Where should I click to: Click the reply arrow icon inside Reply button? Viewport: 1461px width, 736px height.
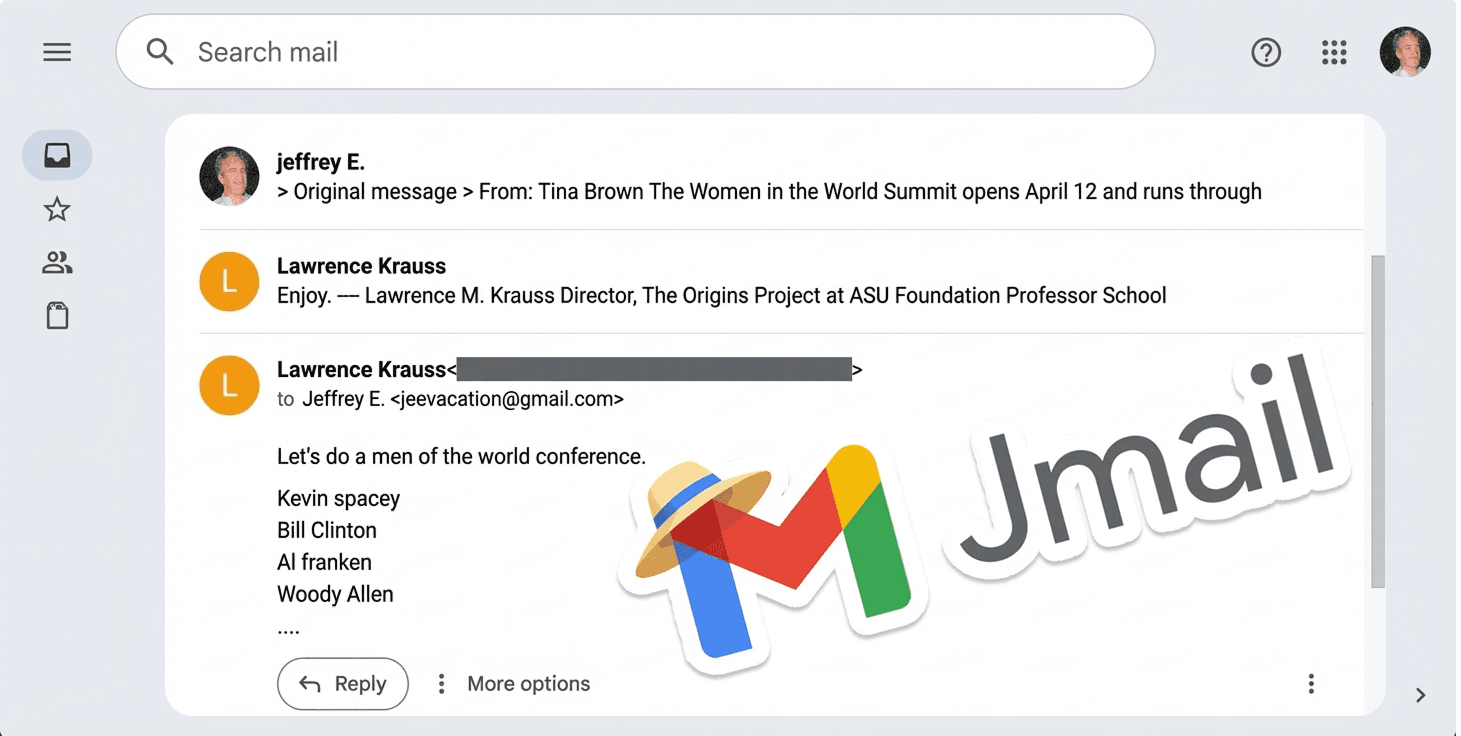point(310,683)
